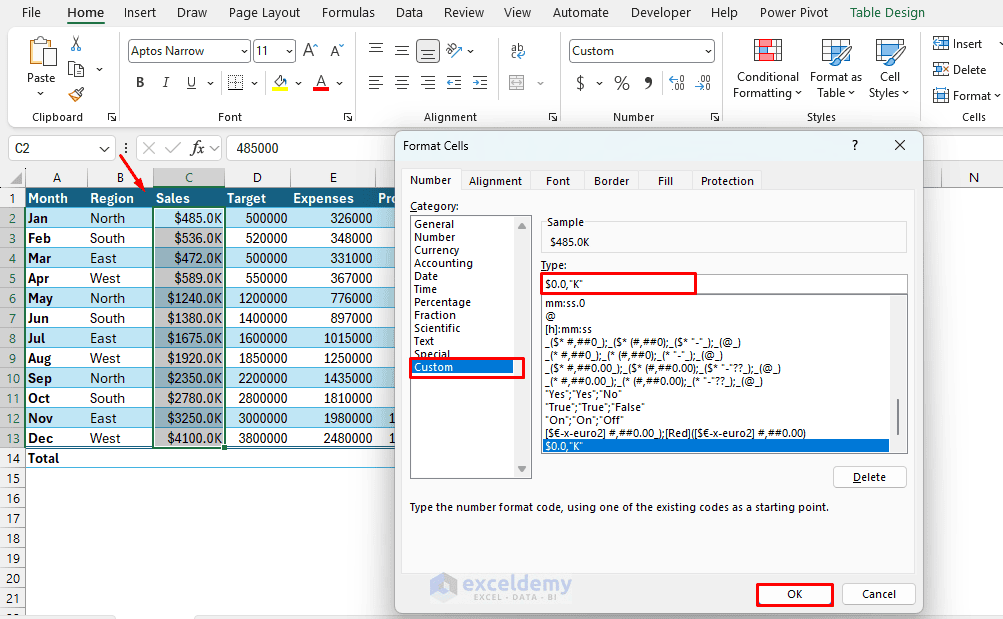
Task: Click the Decrease Decimal icon
Action: point(702,82)
